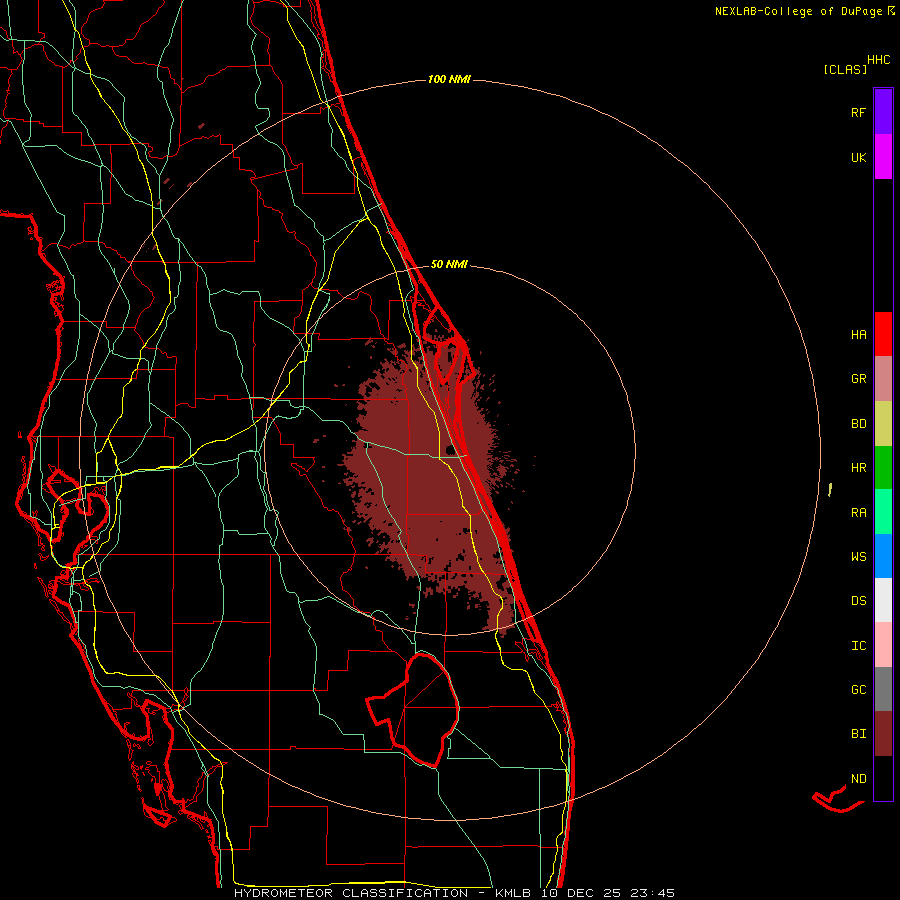Click the 'ND' legend label
Screen dimensions: 900x900
click(858, 779)
